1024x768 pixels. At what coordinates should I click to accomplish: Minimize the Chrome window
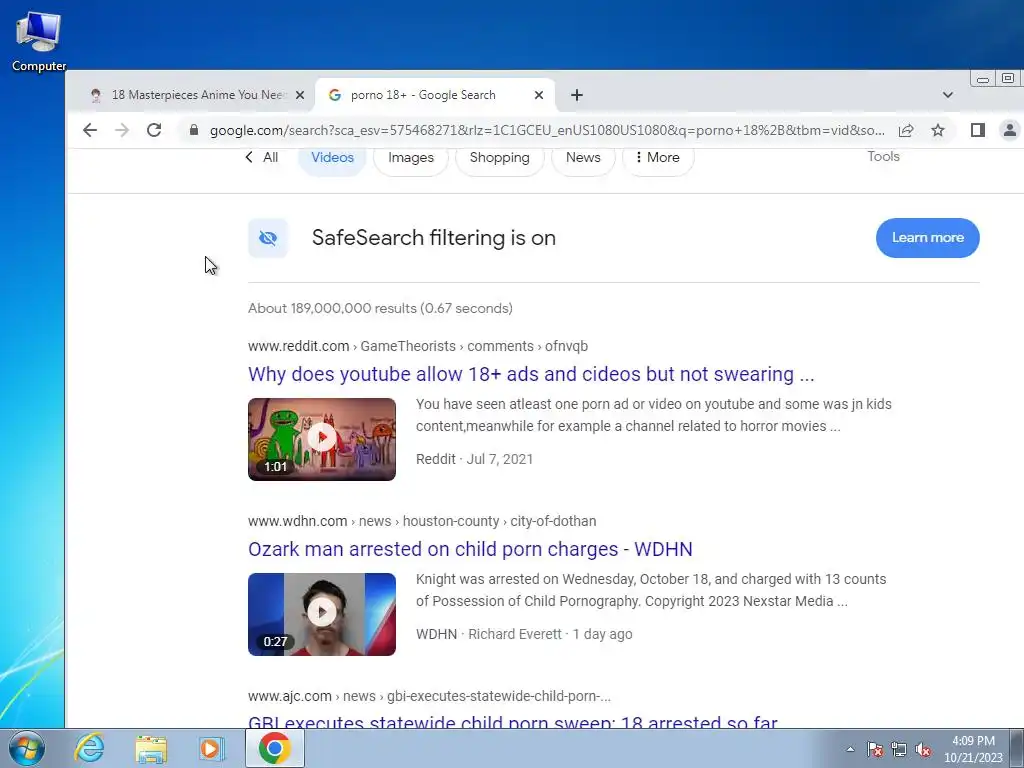(x=982, y=79)
